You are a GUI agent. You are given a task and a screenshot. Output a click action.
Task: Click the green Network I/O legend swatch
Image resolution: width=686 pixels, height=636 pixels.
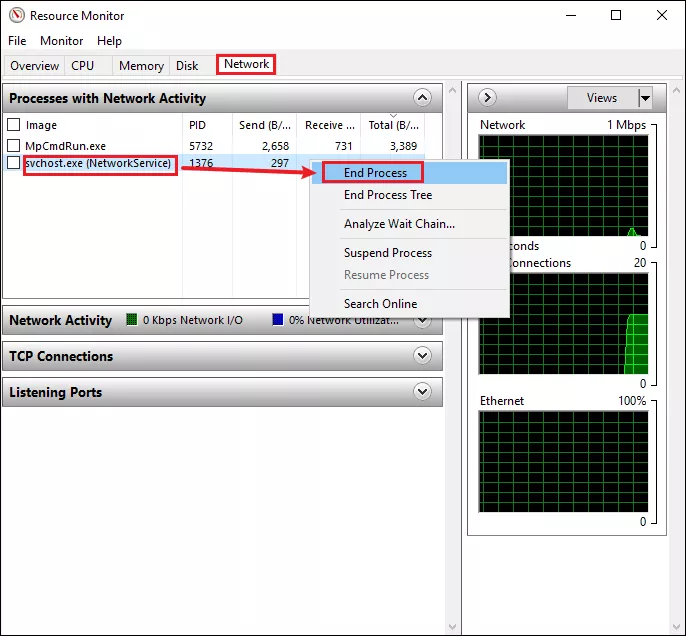pyautogui.click(x=131, y=319)
